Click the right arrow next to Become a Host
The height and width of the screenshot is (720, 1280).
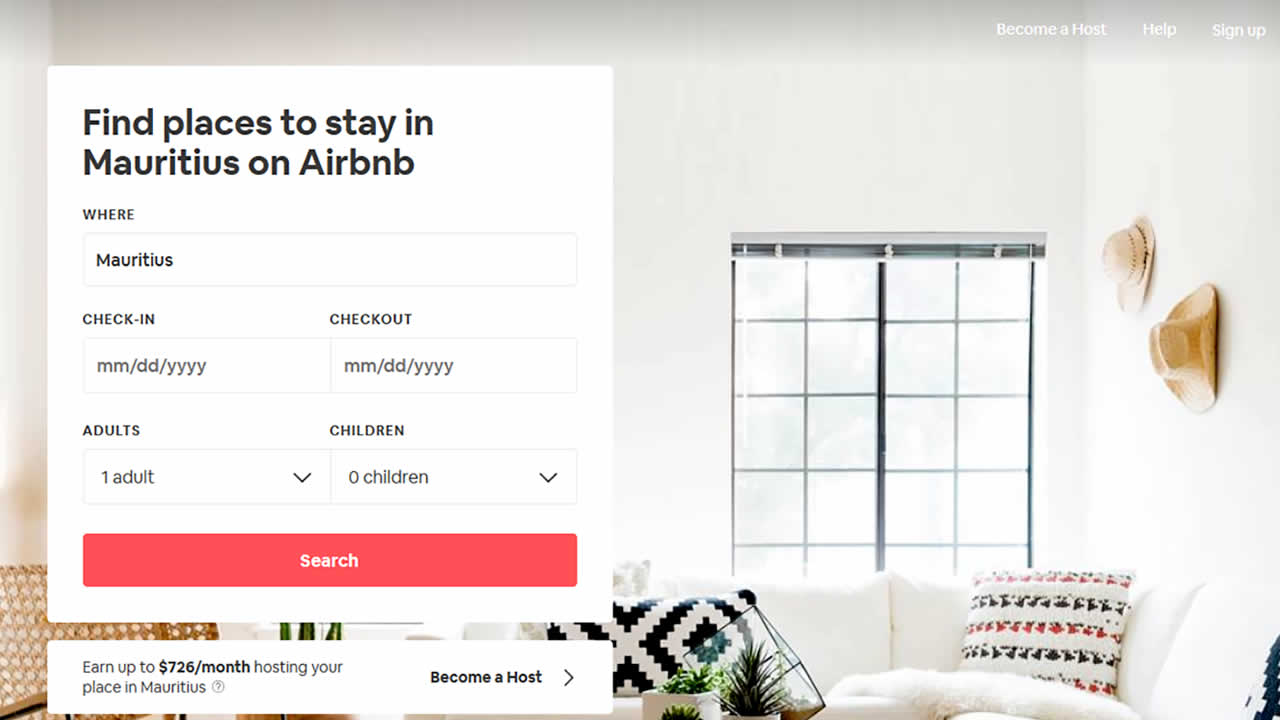(568, 677)
